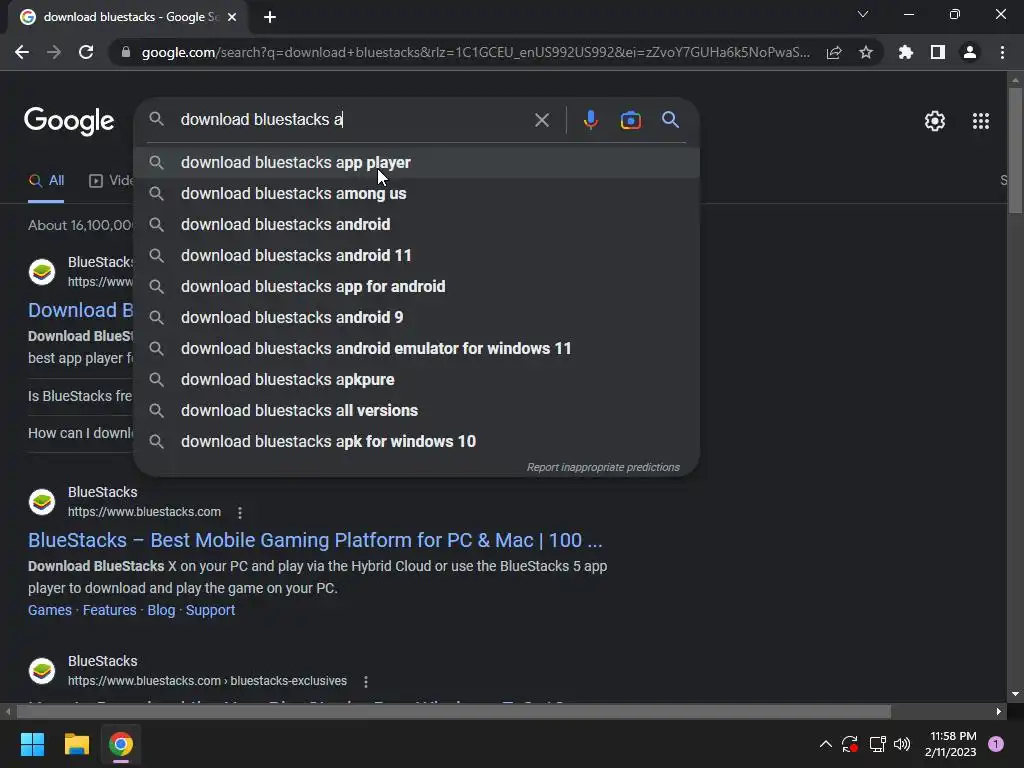Open the Extensions puzzle icon
The height and width of the screenshot is (768, 1024).
pos(906,52)
